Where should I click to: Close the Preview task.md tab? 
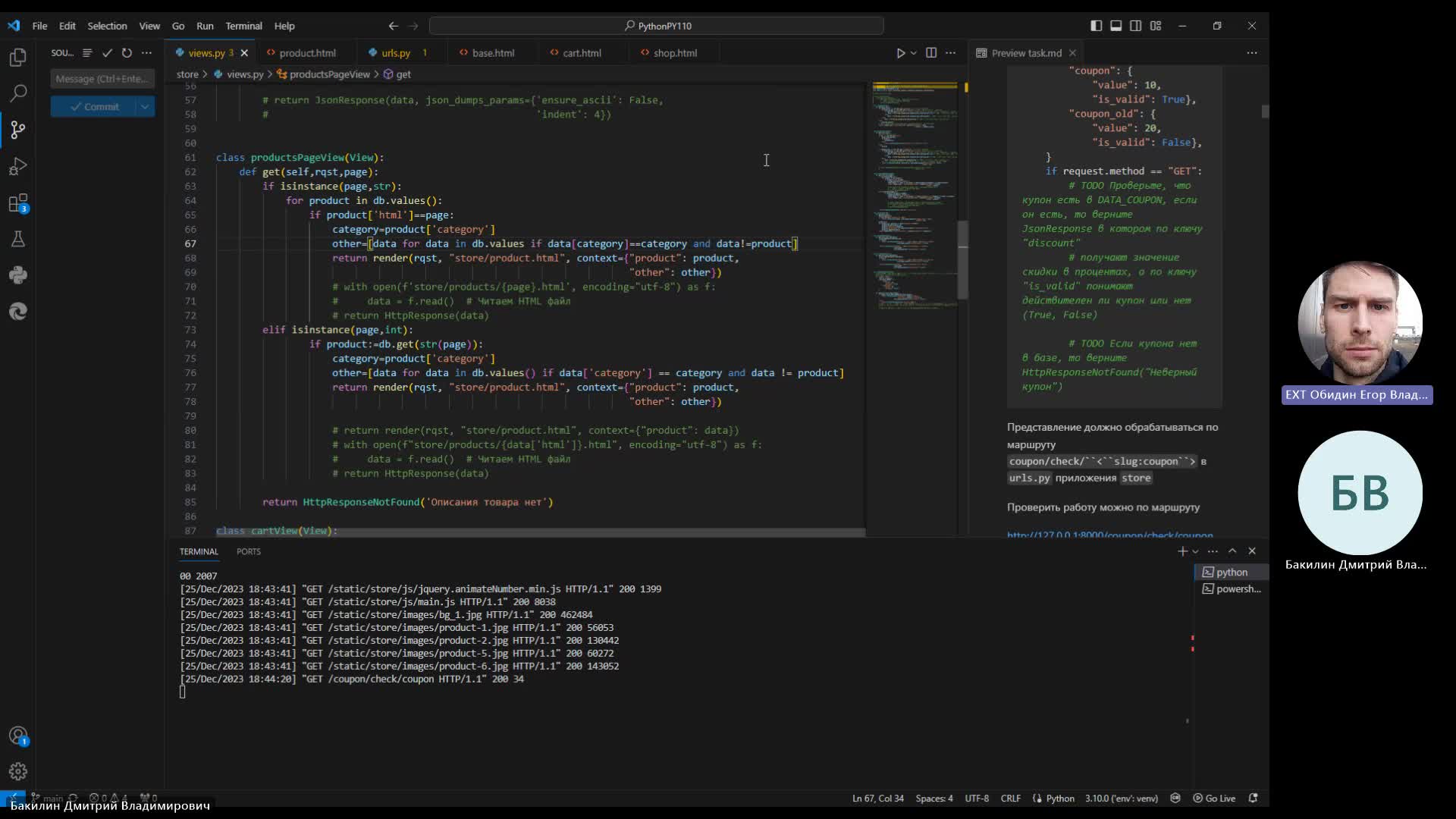(x=1072, y=53)
